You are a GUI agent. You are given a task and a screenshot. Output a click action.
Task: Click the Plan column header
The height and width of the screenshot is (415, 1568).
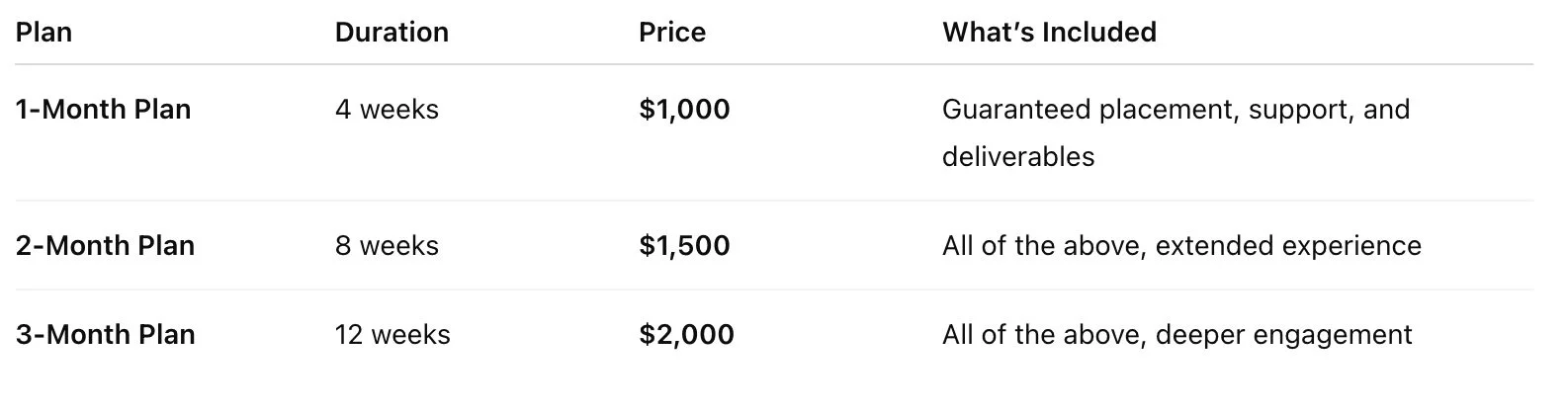(x=44, y=33)
